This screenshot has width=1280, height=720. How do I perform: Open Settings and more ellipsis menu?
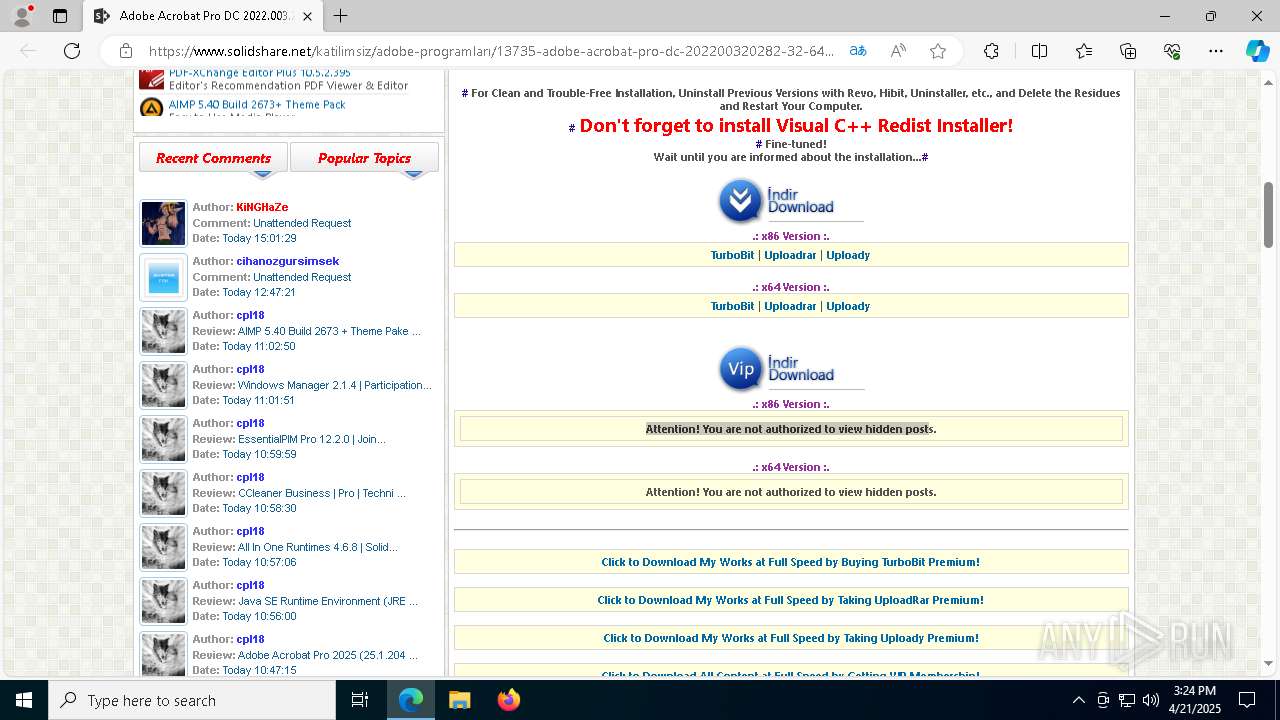[1216, 51]
